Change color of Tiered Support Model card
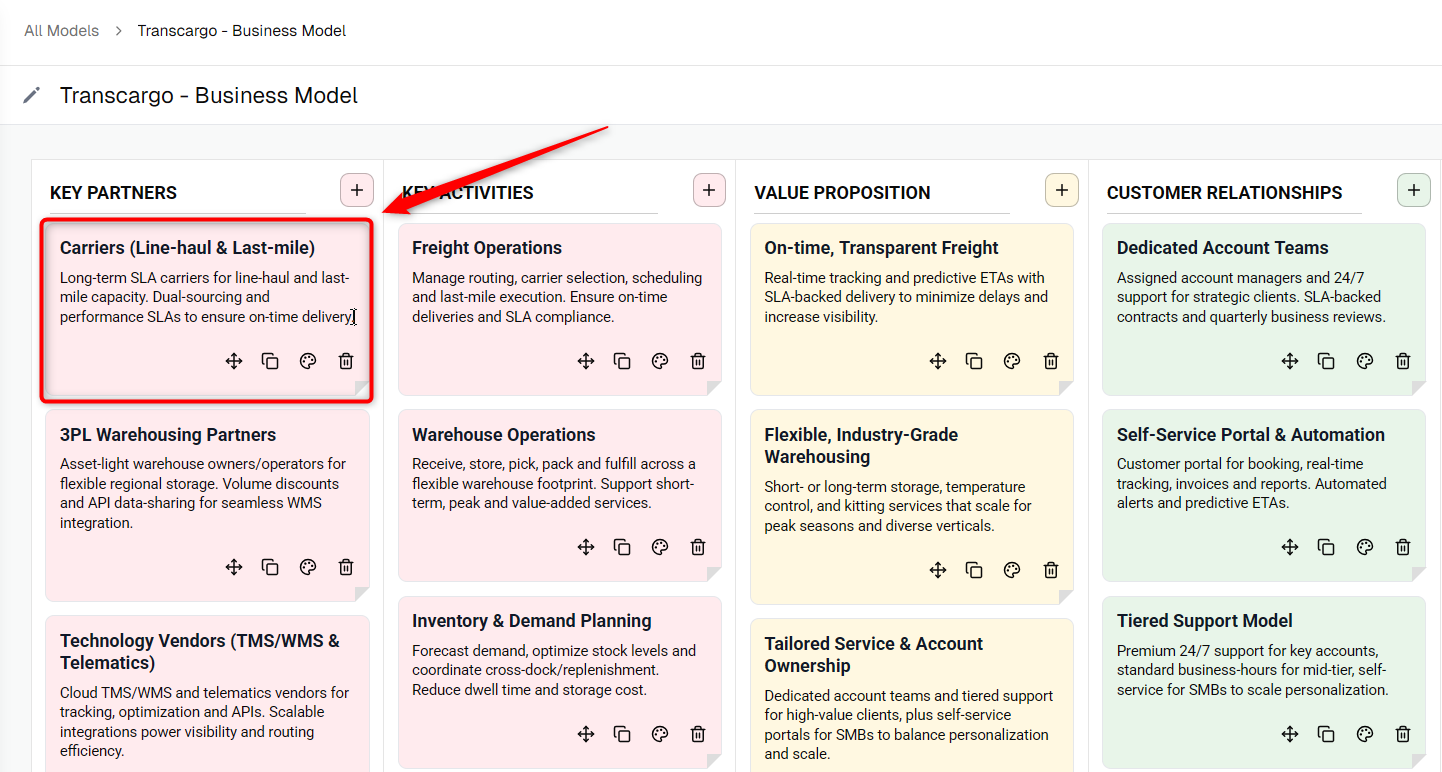 [1365, 734]
